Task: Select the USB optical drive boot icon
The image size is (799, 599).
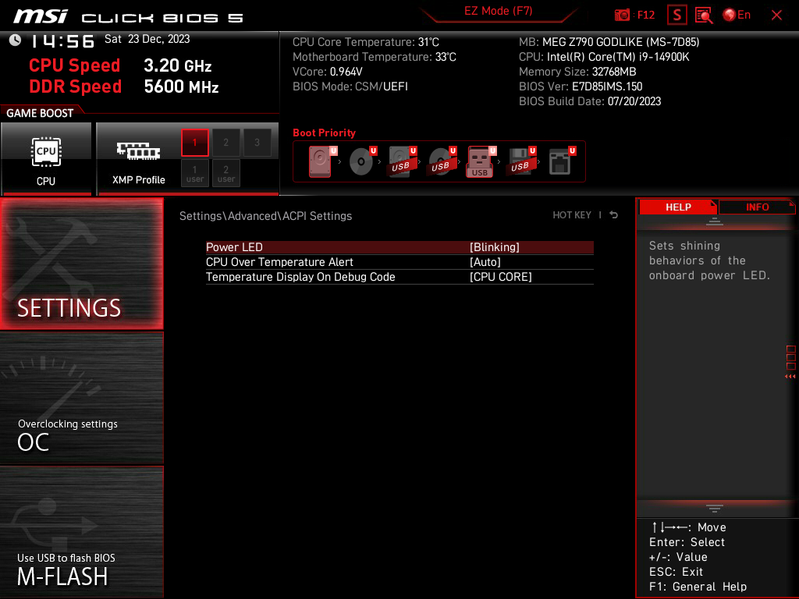Action: click(442, 161)
